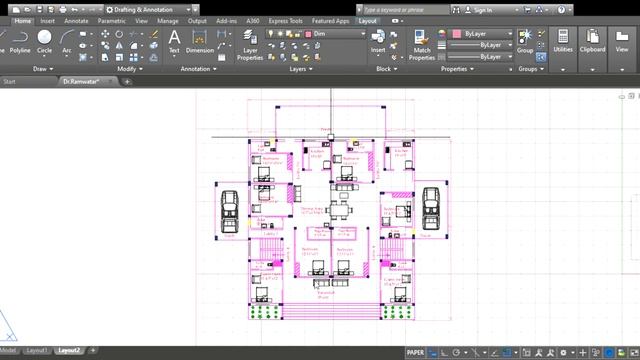The width and height of the screenshot is (640, 360).
Task: Open Layer Properties manager
Action: click(x=250, y=45)
